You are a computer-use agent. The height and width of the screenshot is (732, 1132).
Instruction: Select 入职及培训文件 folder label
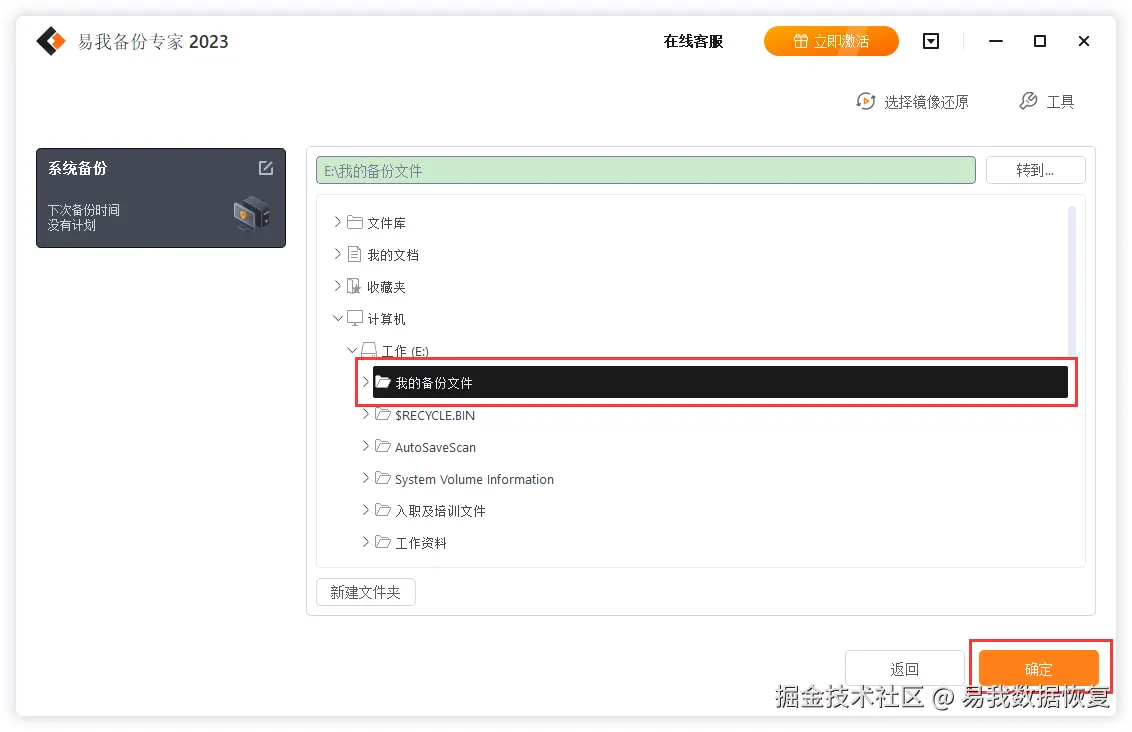[440, 511]
